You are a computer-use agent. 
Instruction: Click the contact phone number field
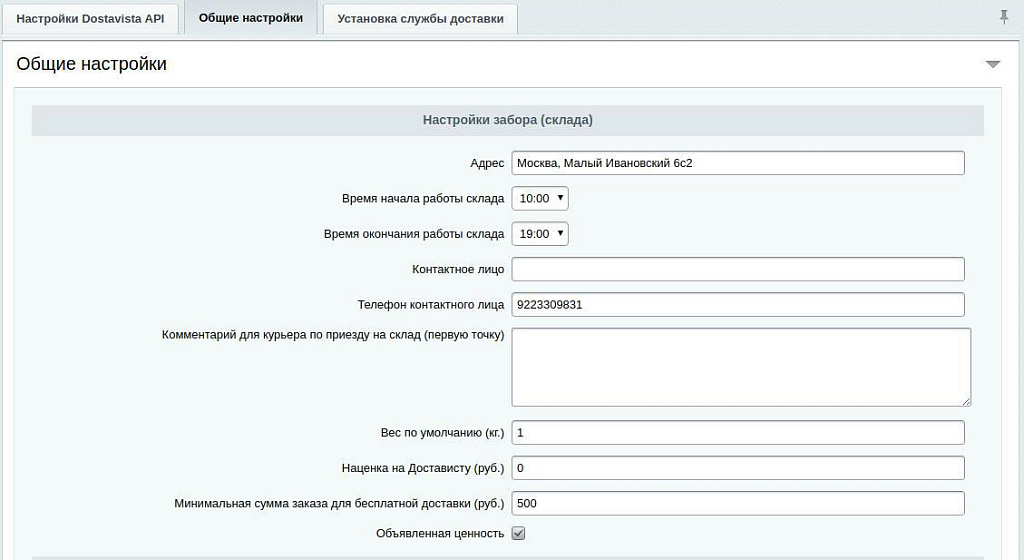tap(737, 305)
